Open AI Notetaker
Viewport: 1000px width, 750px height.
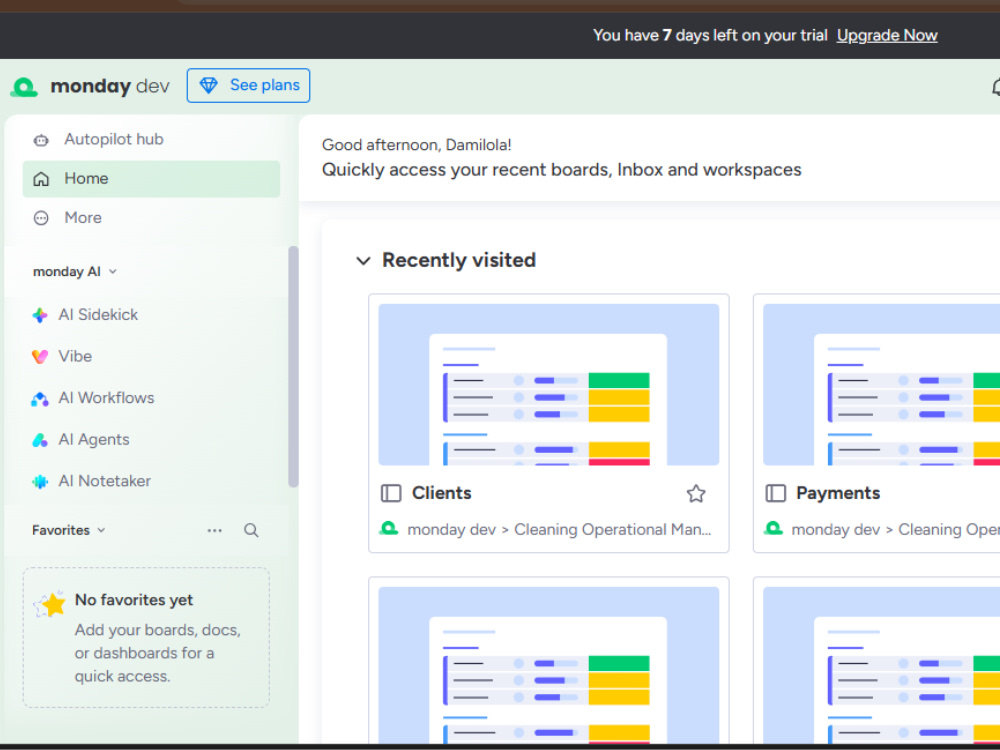coord(105,481)
